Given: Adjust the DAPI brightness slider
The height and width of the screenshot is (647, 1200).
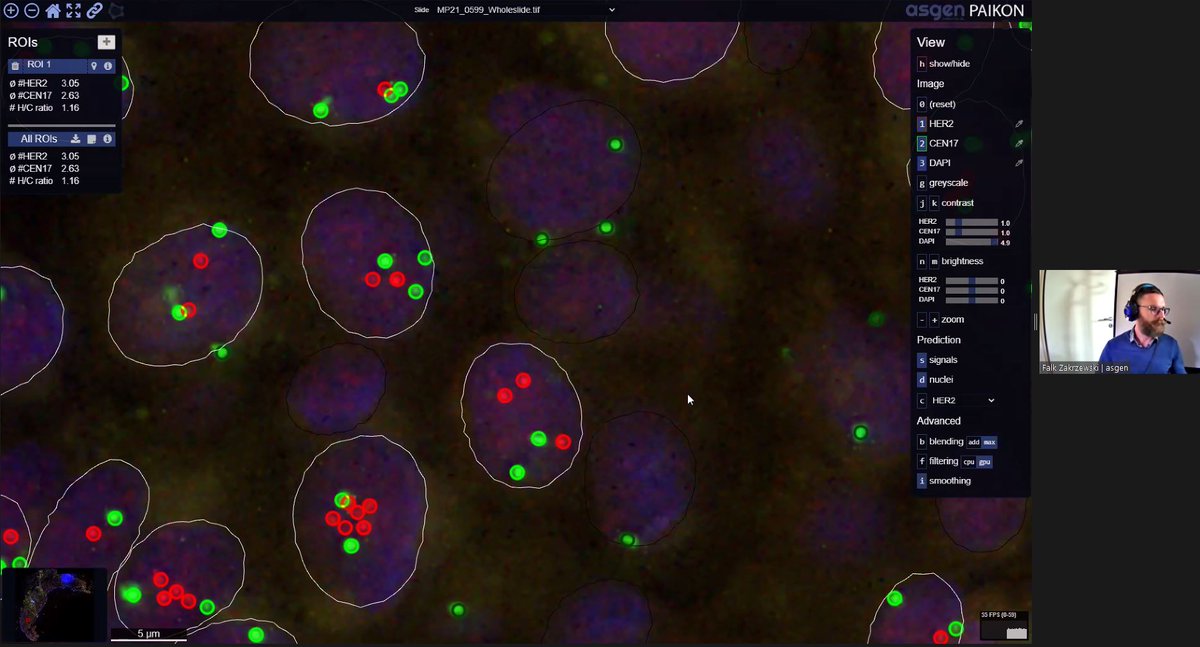Looking at the screenshot, I should 971,300.
